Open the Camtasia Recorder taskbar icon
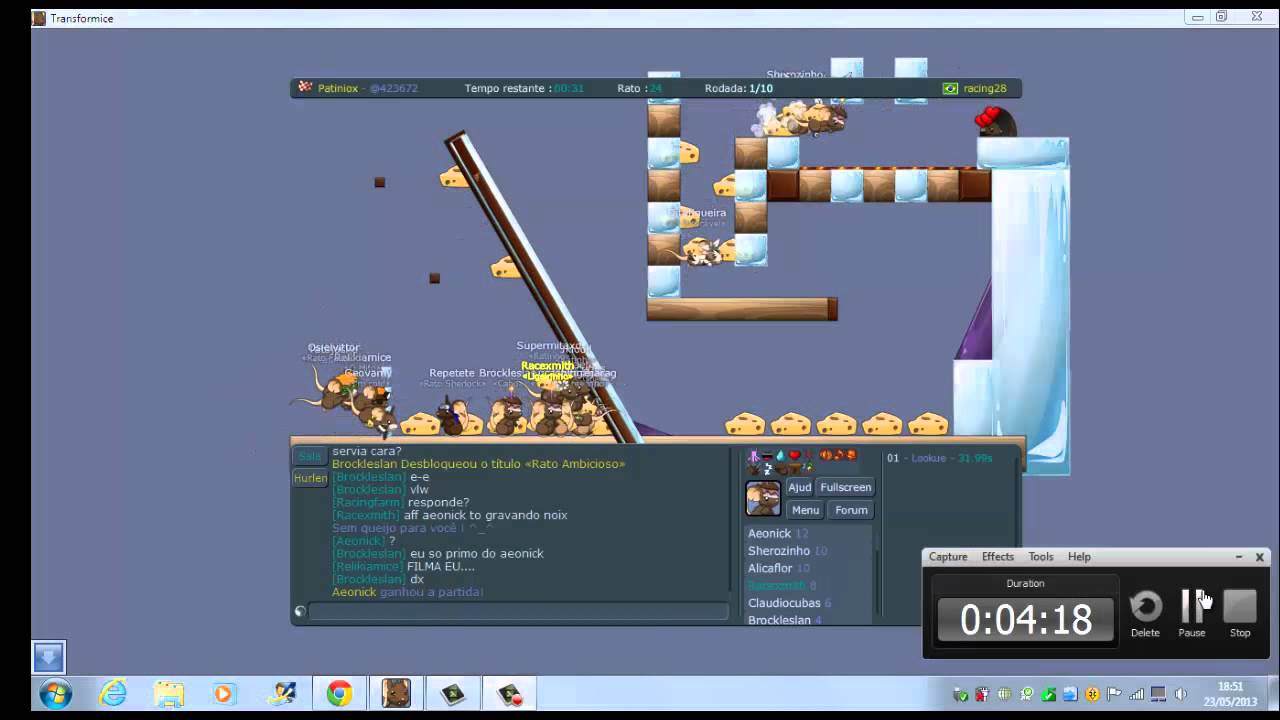This screenshot has height=720, width=1280. 511,693
